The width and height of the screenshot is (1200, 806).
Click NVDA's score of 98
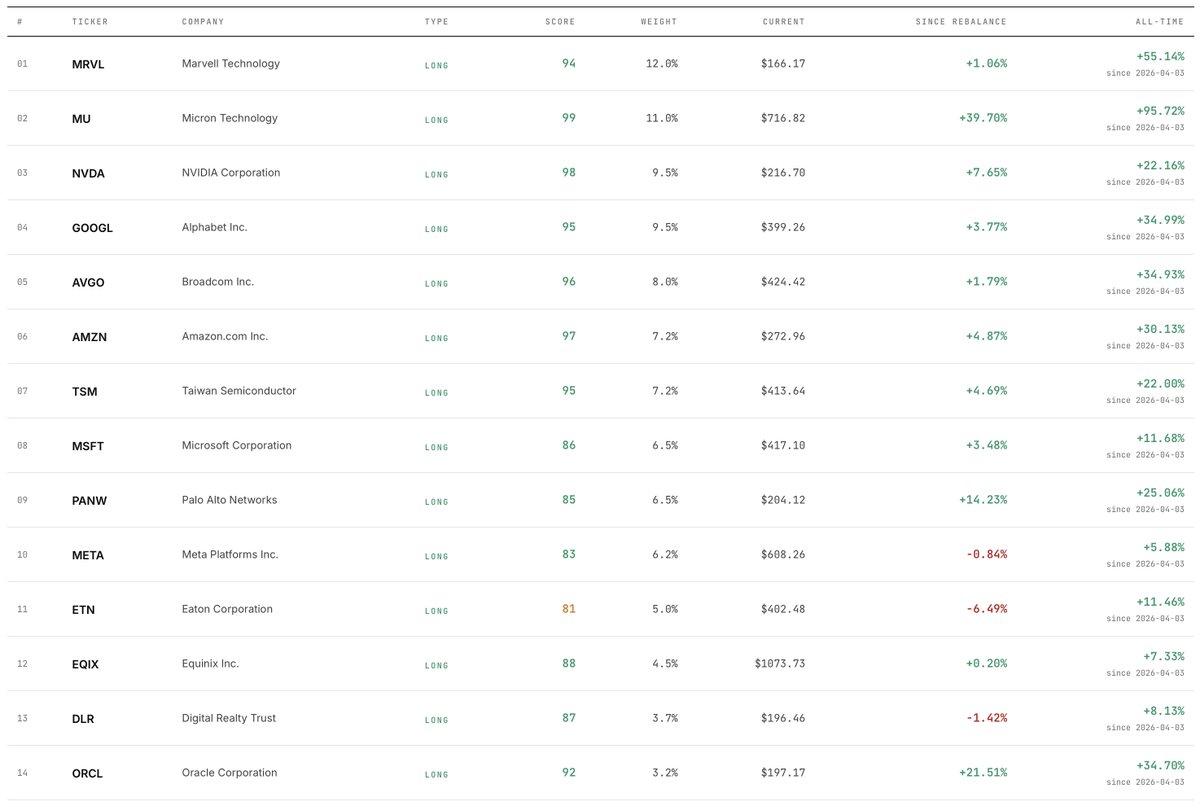click(x=569, y=172)
